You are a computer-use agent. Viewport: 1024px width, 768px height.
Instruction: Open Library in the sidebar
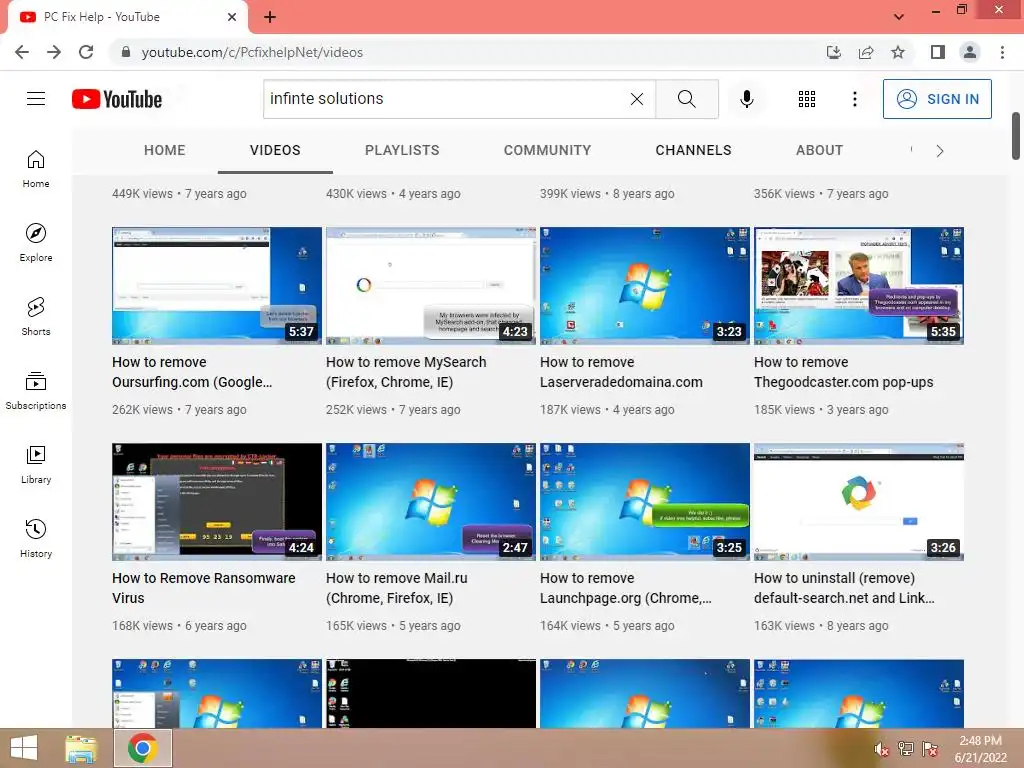36,464
